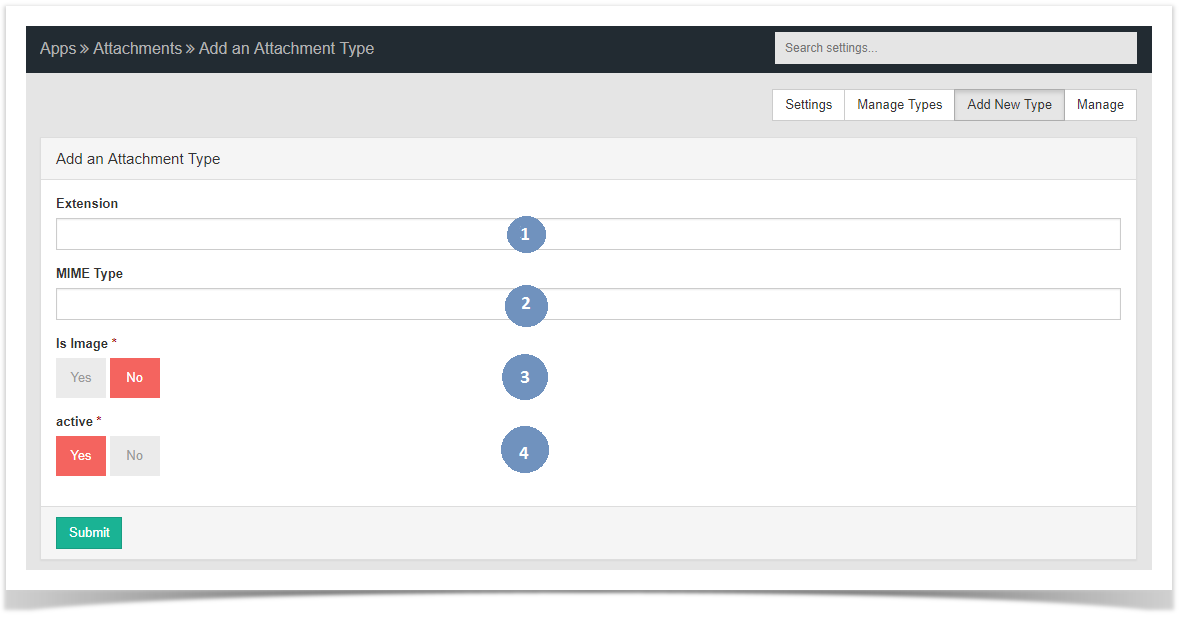Open Attachments breadcrumb link
The width and height of the screenshot is (1186, 619).
tap(138, 48)
